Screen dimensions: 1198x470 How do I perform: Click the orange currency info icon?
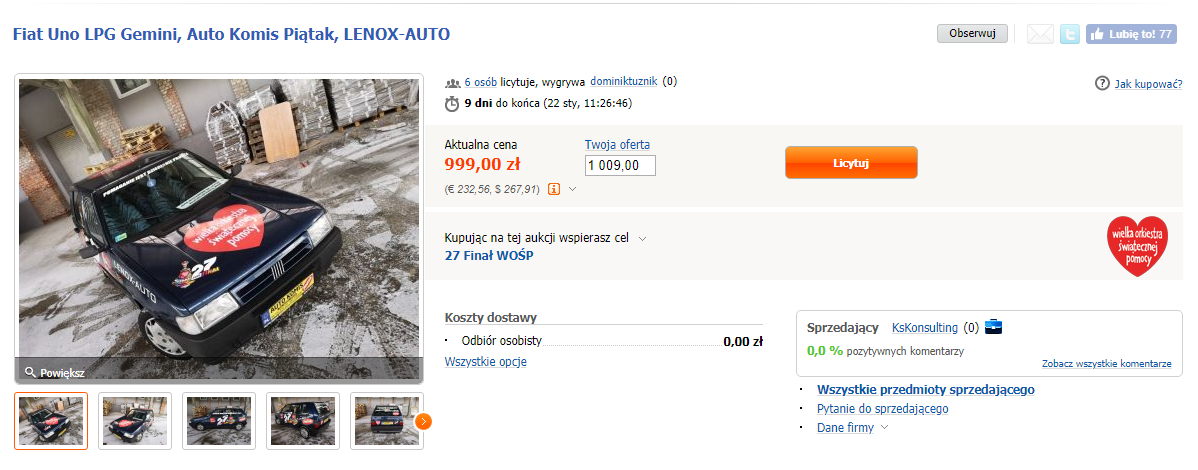click(554, 188)
